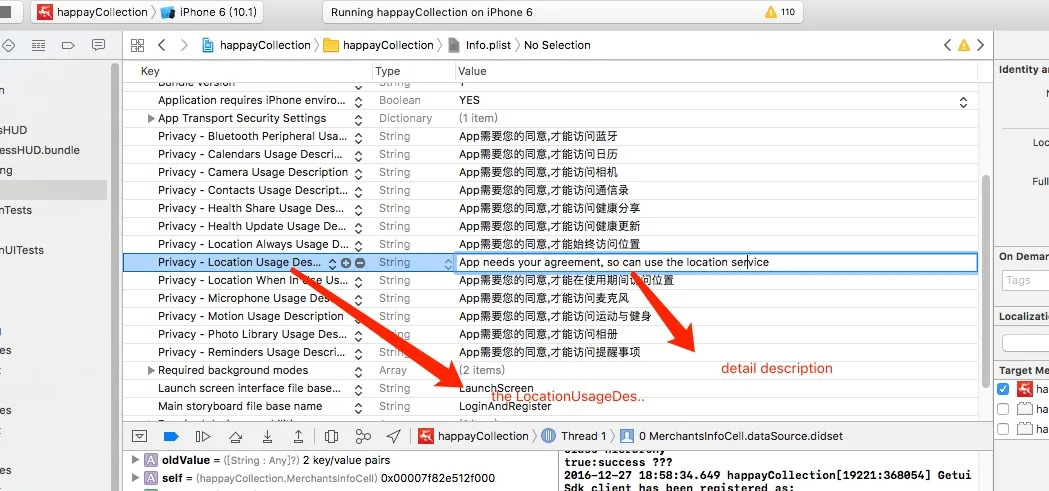The image size is (1049, 491).
Task: Choose iPhone 6 (10.1) run destination
Action: [x=210, y=12]
